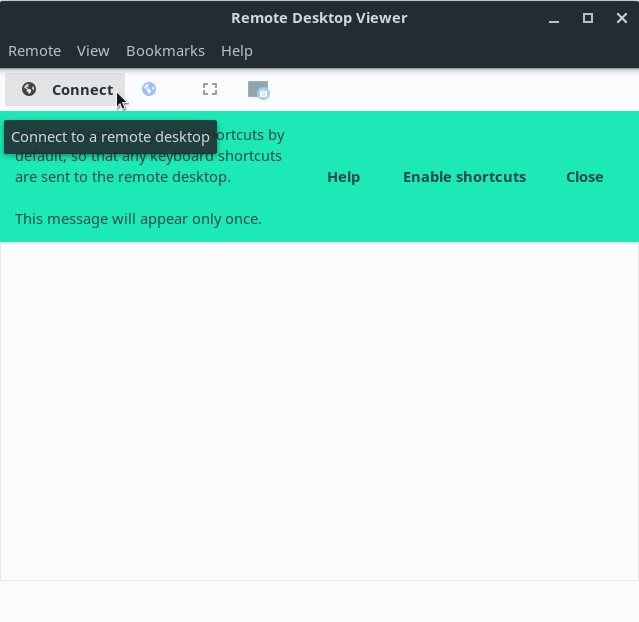
Task: Click the empty remote display area
Action: (x=319, y=410)
